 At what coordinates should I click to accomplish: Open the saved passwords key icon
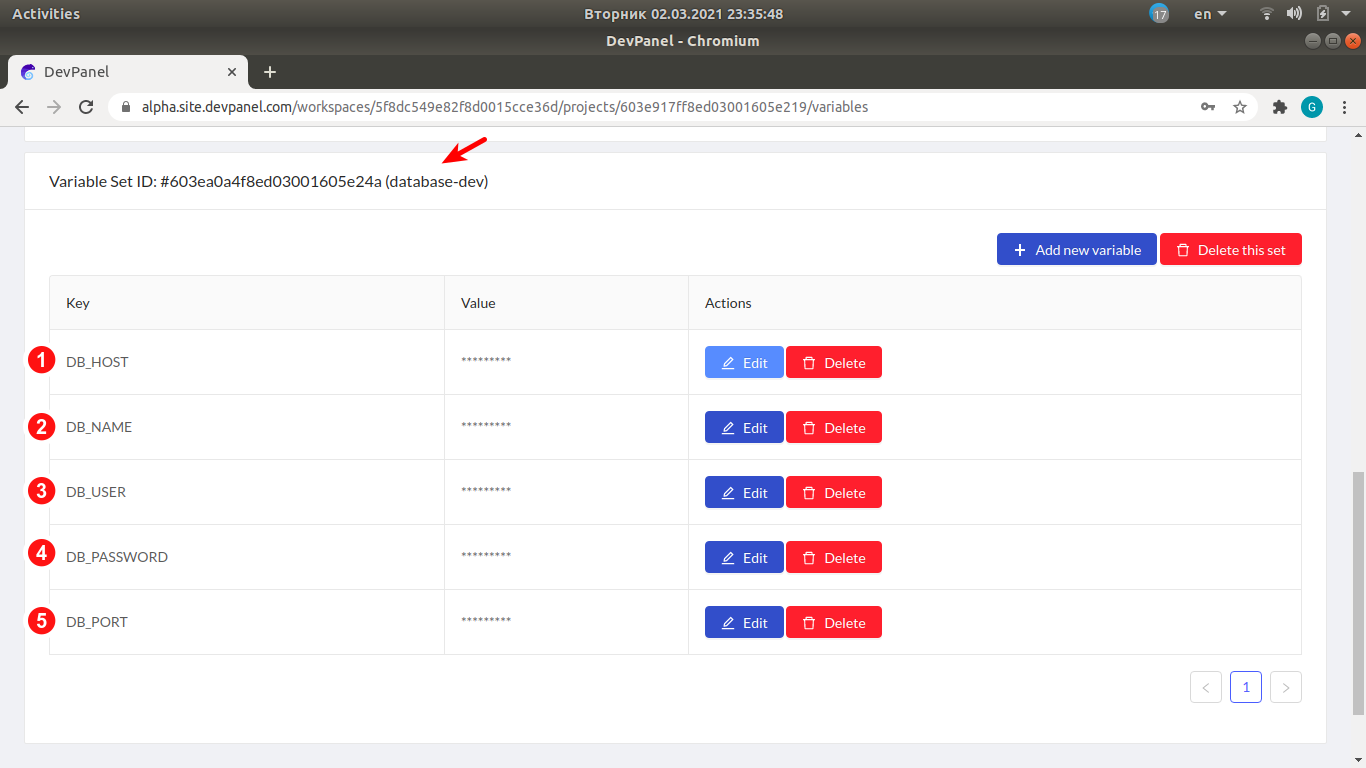1208,107
